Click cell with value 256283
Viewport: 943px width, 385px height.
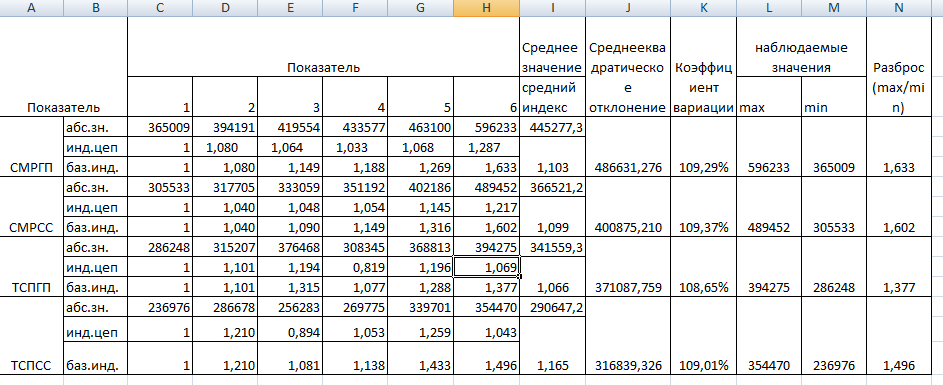pyautogui.click(x=290, y=307)
